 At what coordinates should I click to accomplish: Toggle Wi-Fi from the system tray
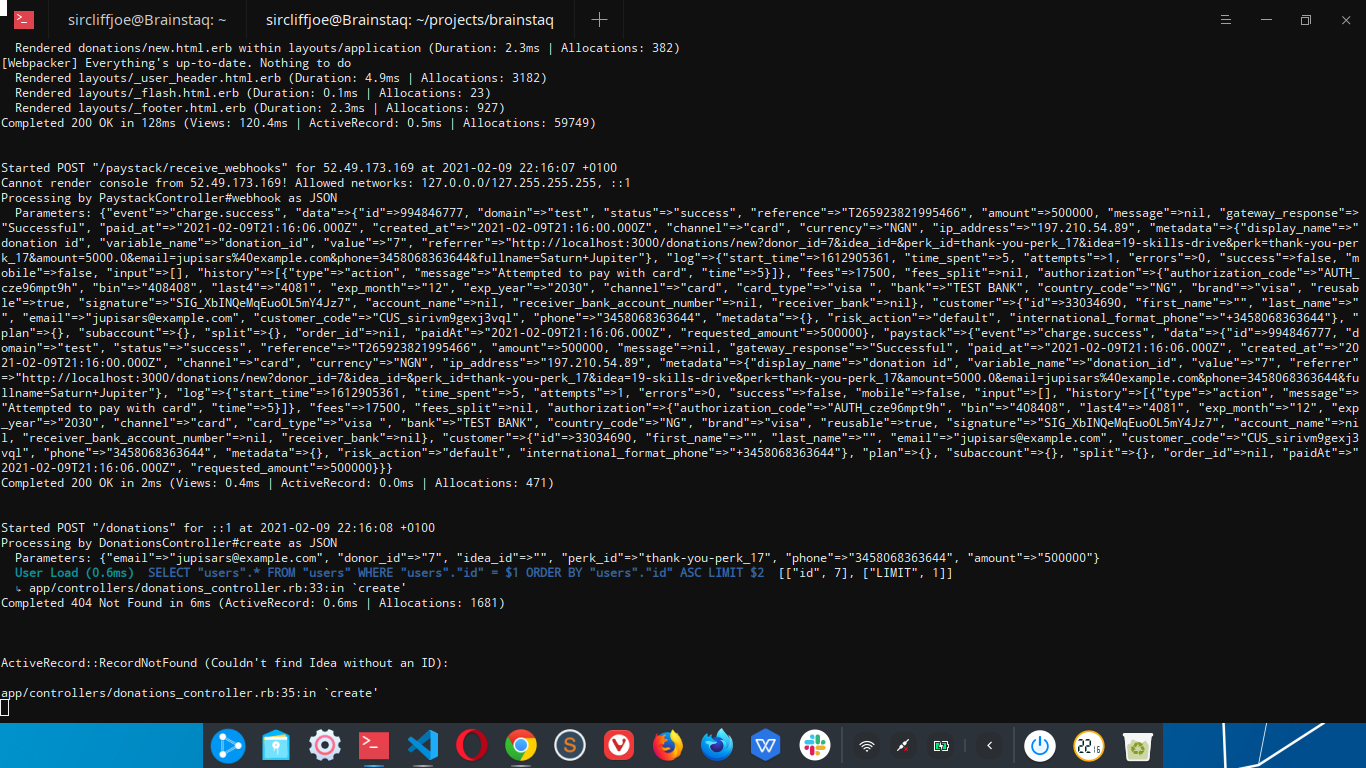click(x=866, y=745)
